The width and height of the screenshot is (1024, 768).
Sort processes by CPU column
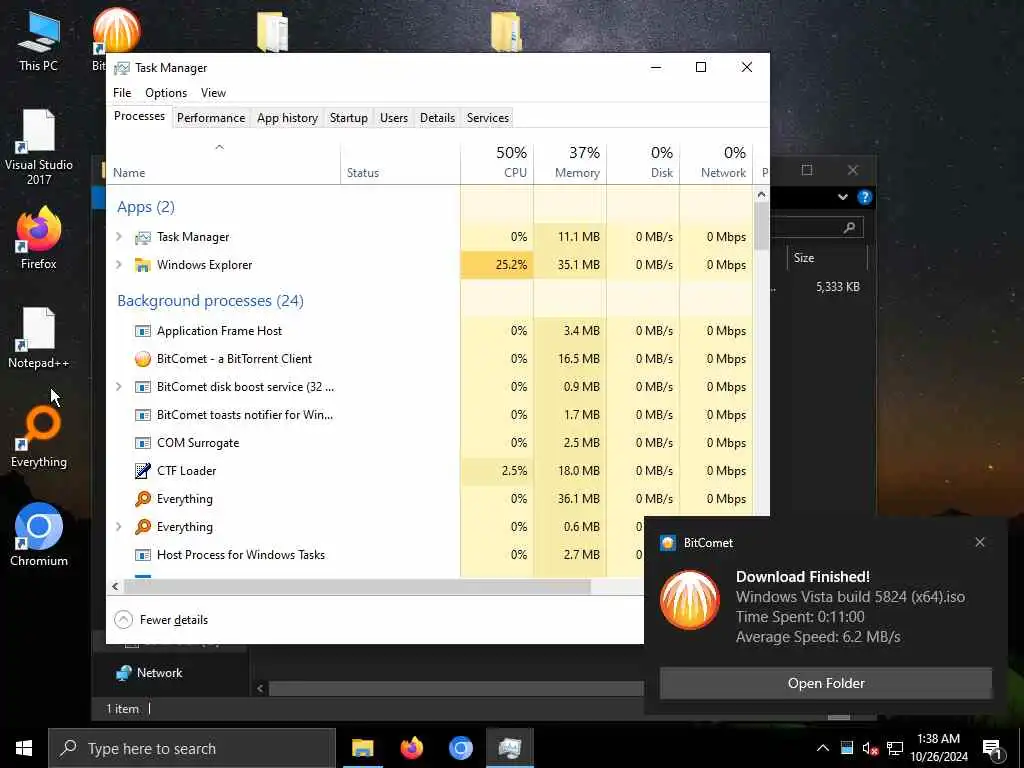[x=497, y=162]
